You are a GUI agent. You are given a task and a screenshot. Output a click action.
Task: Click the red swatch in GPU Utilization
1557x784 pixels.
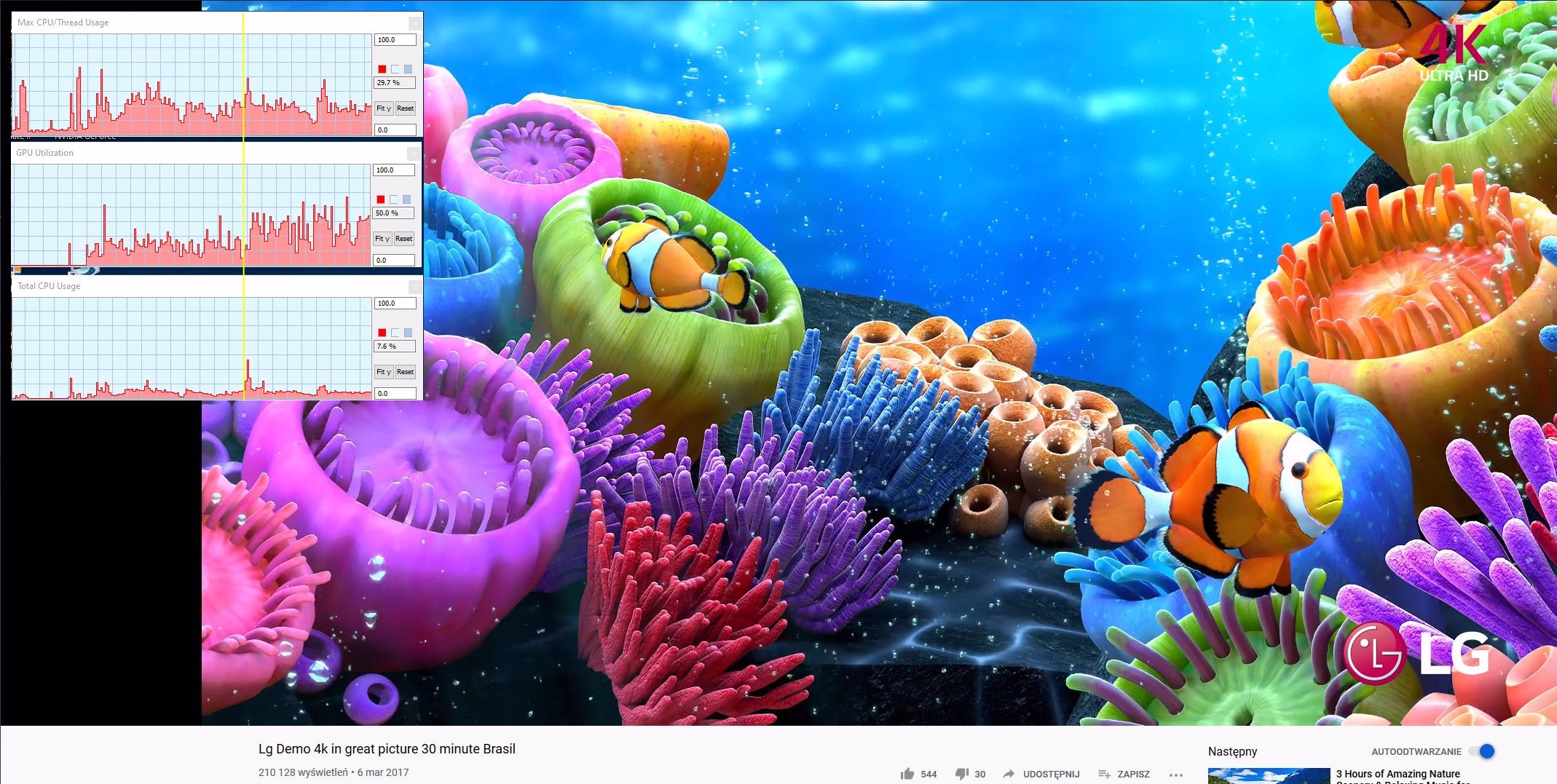coord(380,199)
